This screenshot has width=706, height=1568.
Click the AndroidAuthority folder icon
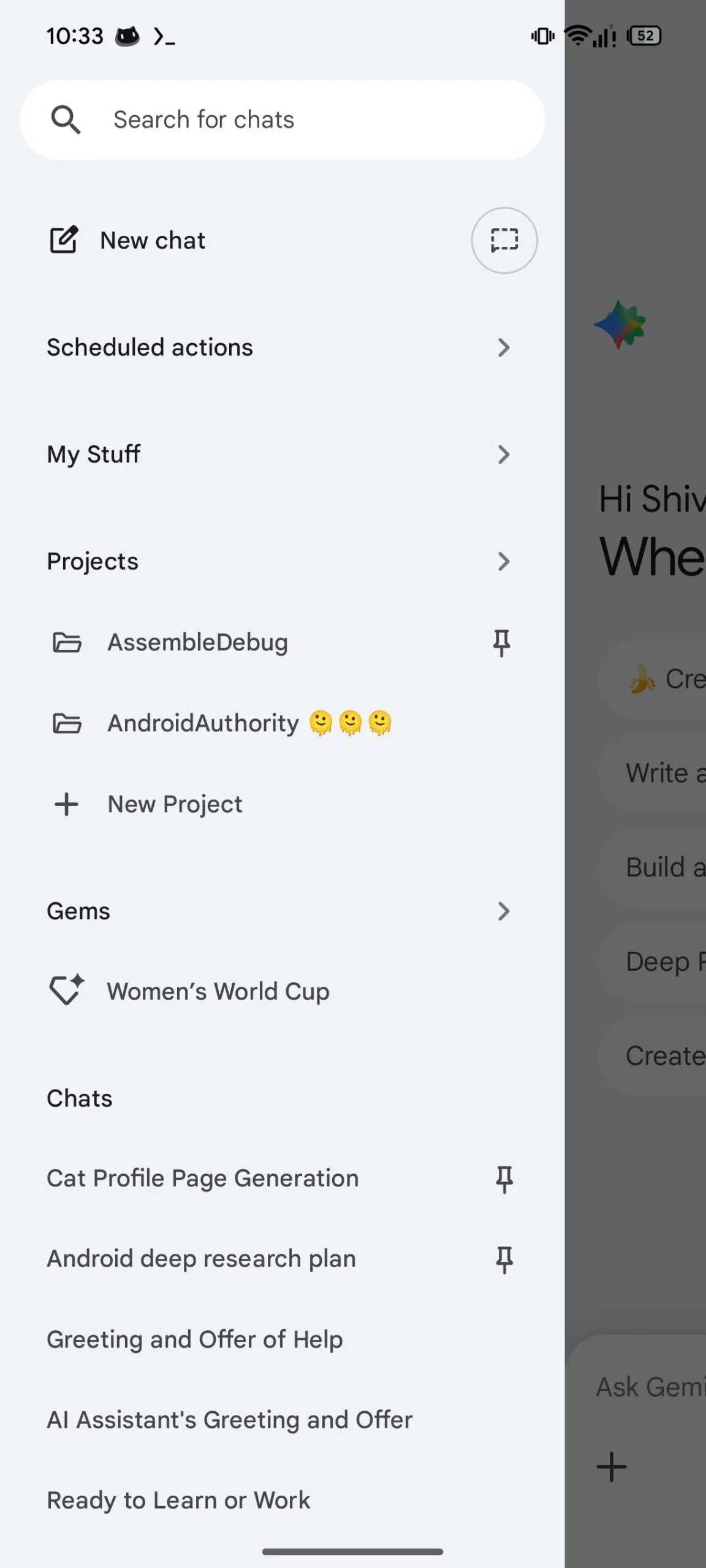point(67,723)
